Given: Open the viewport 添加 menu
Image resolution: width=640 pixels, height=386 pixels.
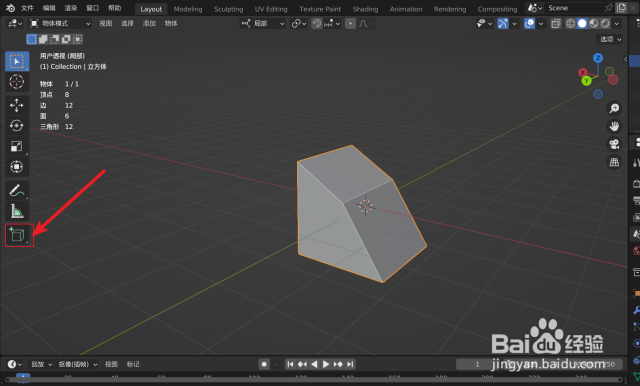Looking at the screenshot, I should pyautogui.click(x=149, y=24).
